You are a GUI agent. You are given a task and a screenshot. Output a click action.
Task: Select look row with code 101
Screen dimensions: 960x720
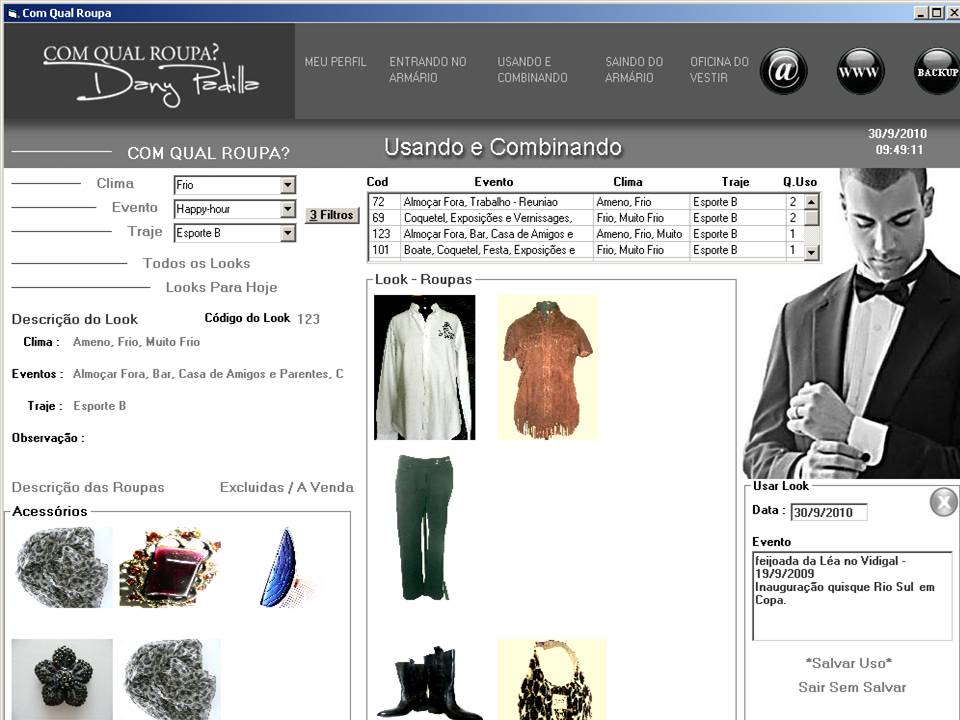pyautogui.click(x=586, y=250)
